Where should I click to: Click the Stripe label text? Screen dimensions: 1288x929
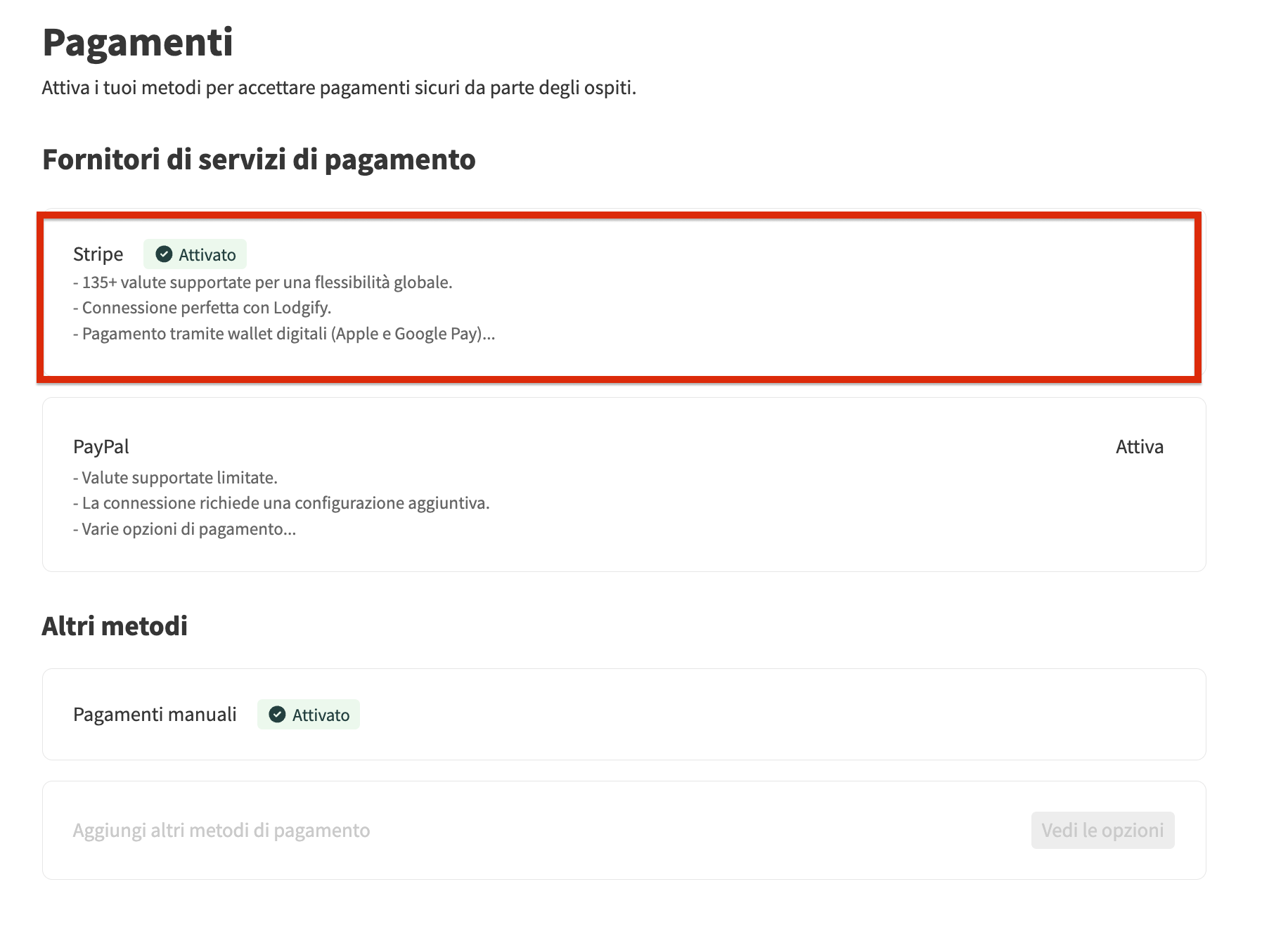tap(98, 254)
